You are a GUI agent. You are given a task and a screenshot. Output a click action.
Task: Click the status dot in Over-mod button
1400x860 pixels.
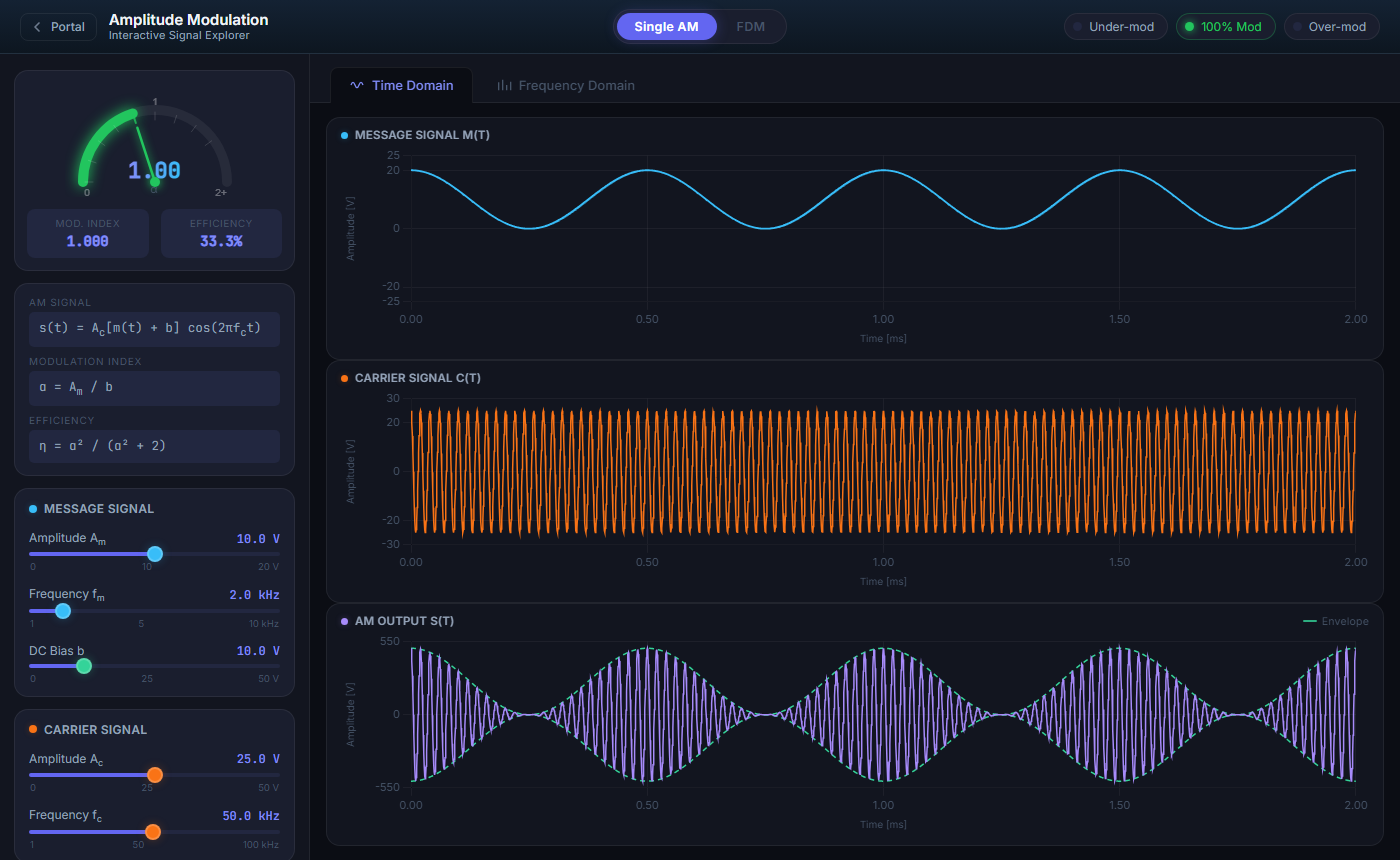tap(1297, 27)
